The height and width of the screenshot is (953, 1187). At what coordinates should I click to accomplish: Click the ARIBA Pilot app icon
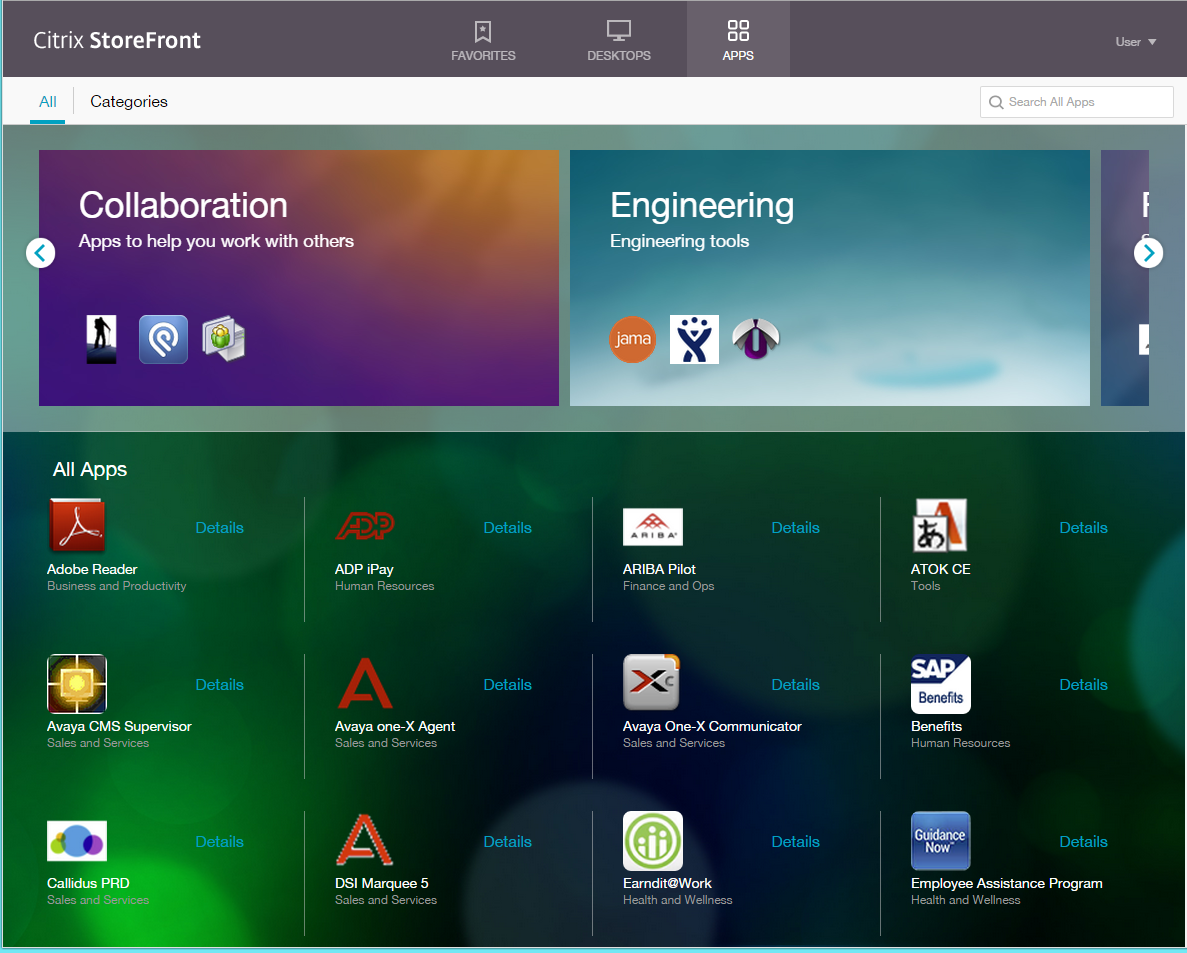pos(652,526)
